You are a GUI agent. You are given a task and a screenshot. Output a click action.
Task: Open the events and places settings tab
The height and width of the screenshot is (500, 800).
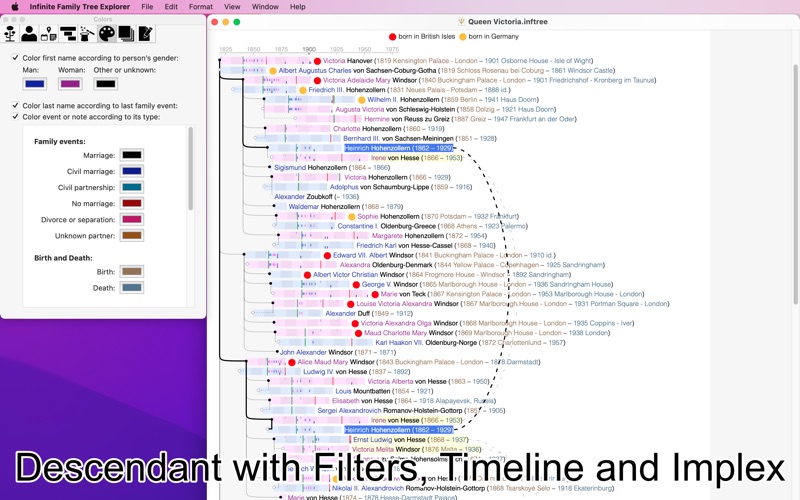click(48, 34)
